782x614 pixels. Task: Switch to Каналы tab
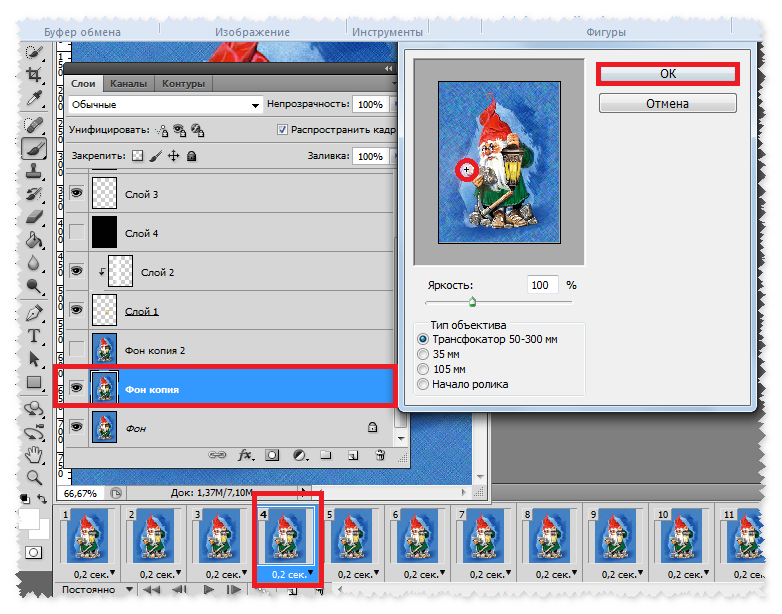click(128, 84)
